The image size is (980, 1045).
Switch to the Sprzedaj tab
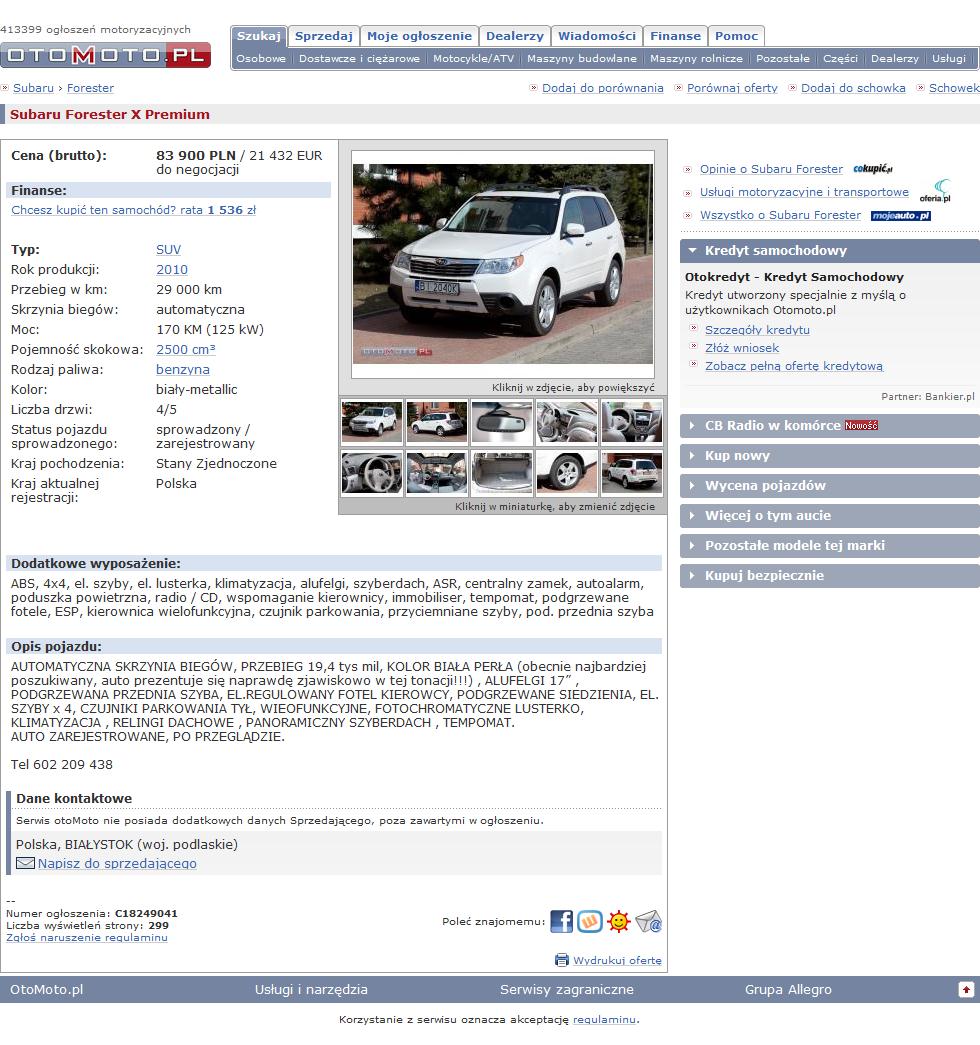[x=324, y=36]
